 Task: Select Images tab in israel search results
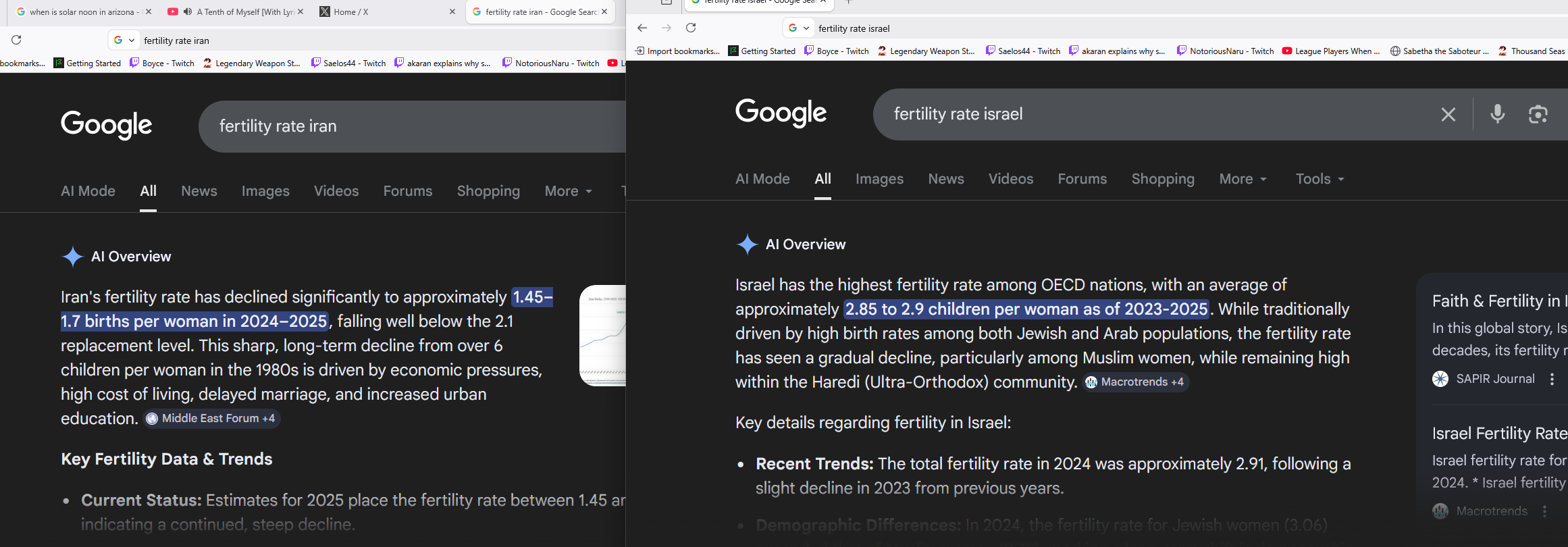879,179
